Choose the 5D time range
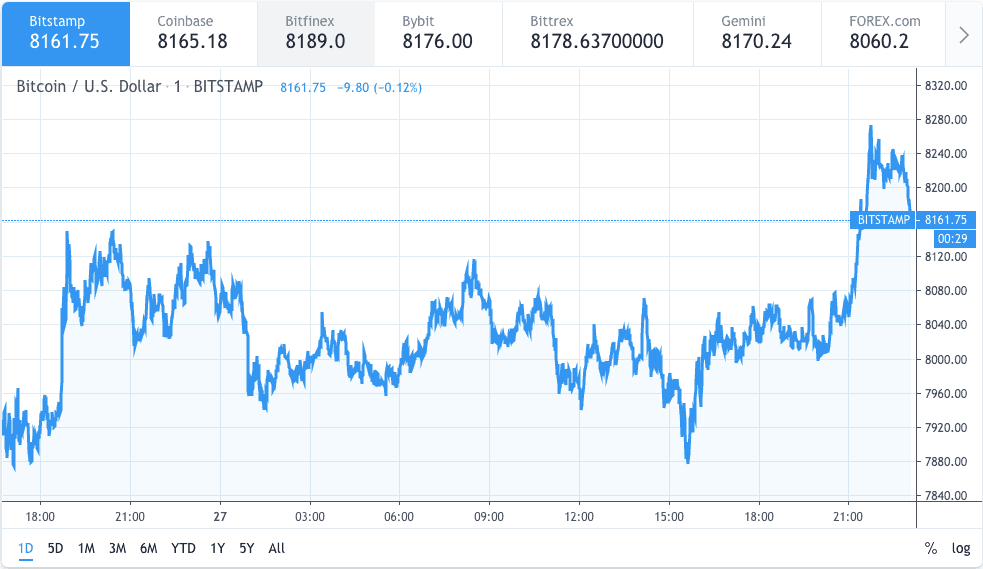 [56, 548]
